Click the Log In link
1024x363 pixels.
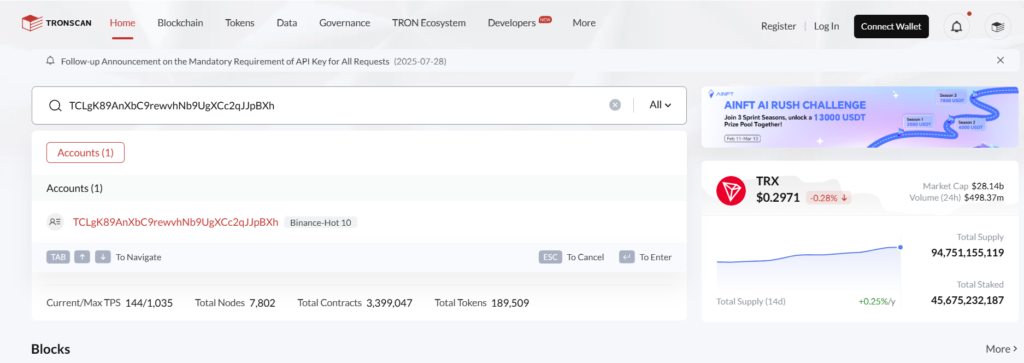coord(827,27)
